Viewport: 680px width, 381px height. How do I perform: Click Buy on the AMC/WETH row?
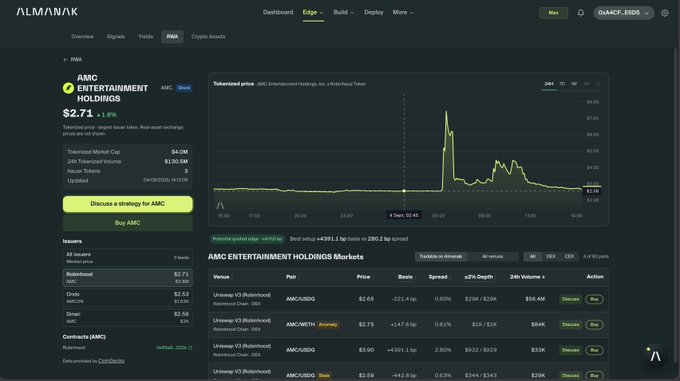(594, 325)
